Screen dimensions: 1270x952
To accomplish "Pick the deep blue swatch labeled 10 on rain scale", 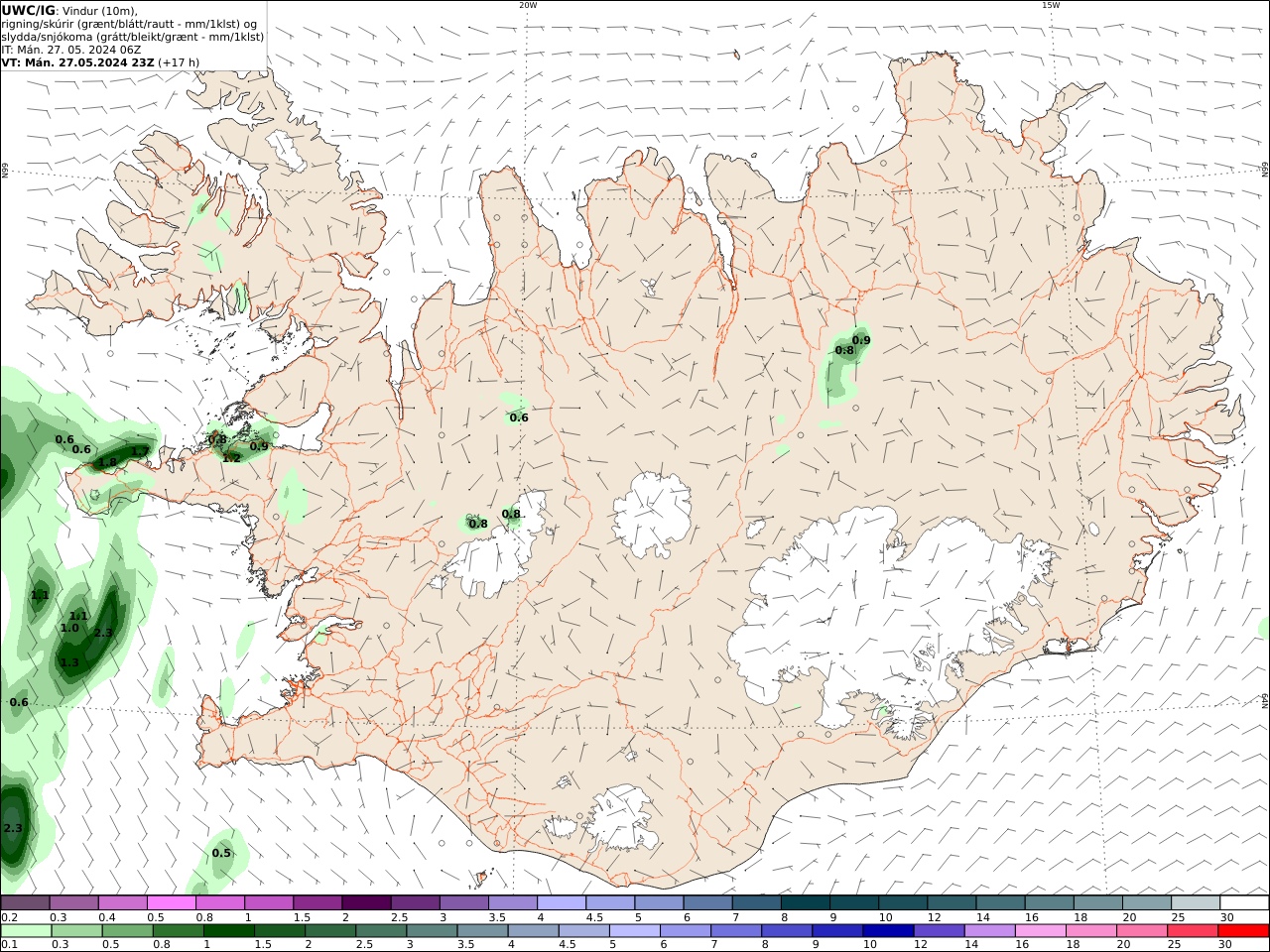I will (x=888, y=931).
